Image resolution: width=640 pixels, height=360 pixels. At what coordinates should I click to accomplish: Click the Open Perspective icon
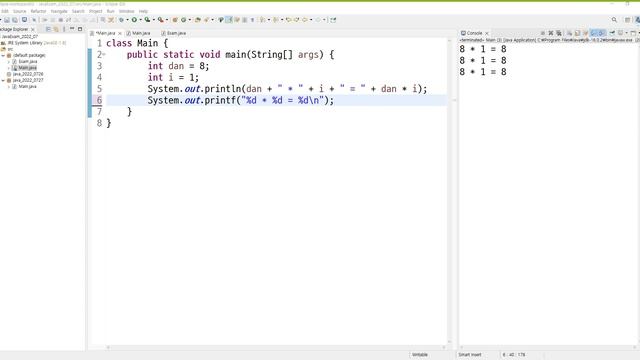point(628,20)
